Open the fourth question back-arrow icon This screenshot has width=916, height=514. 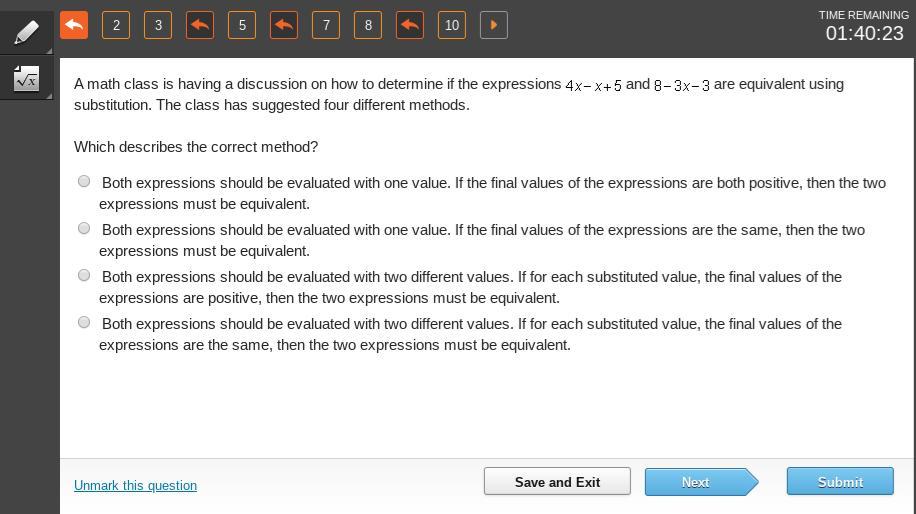[200, 25]
